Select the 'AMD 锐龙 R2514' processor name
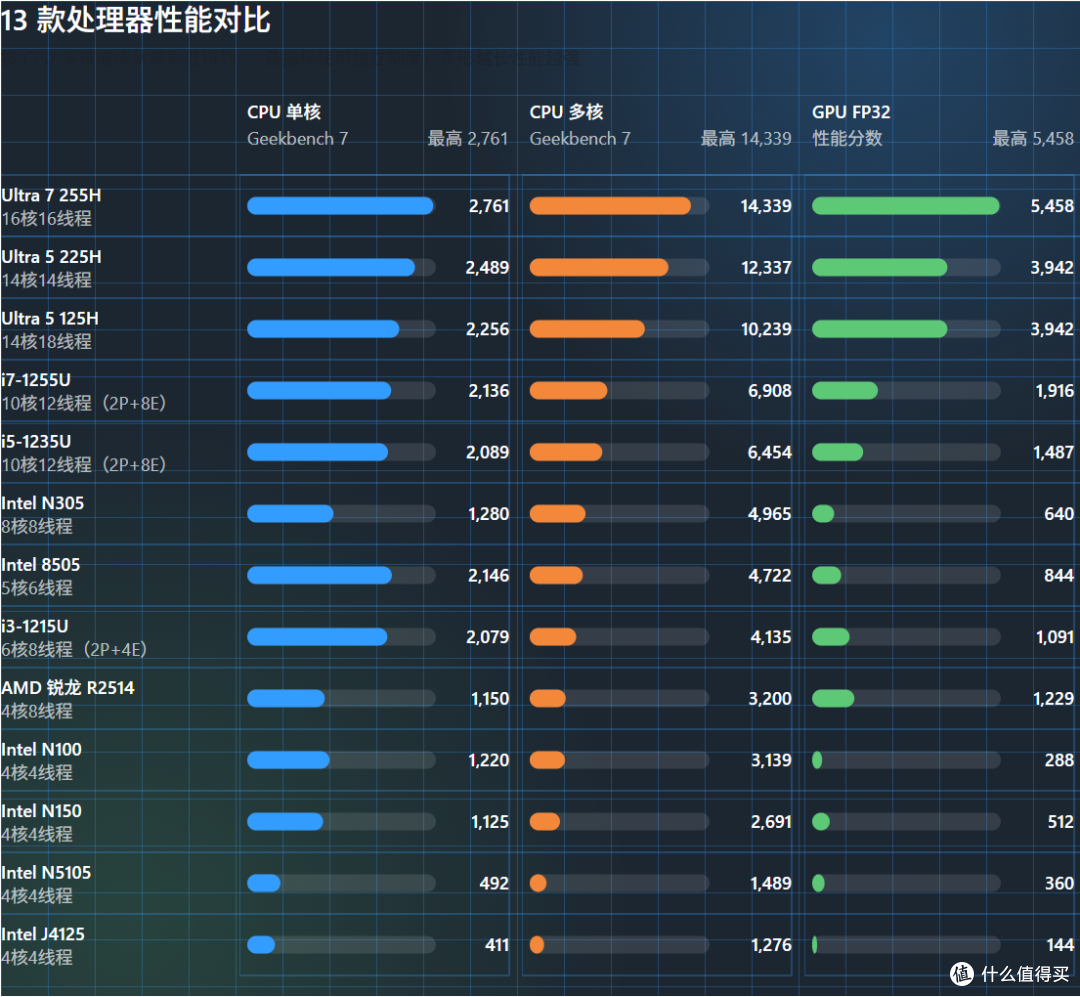The height and width of the screenshot is (997, 1080). [x=68, y=688]
